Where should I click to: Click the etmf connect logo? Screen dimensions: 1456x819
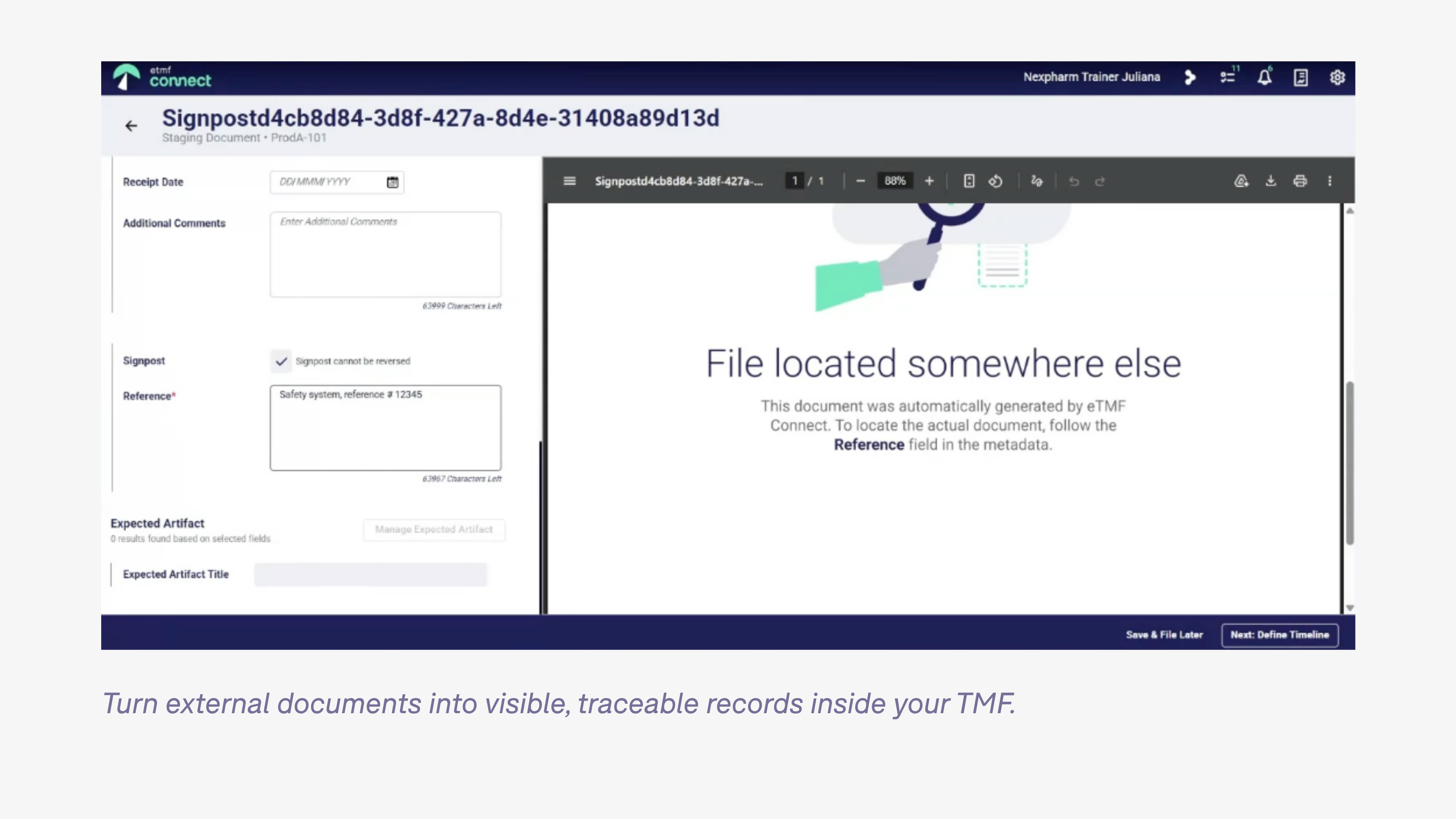click(162, 77)
